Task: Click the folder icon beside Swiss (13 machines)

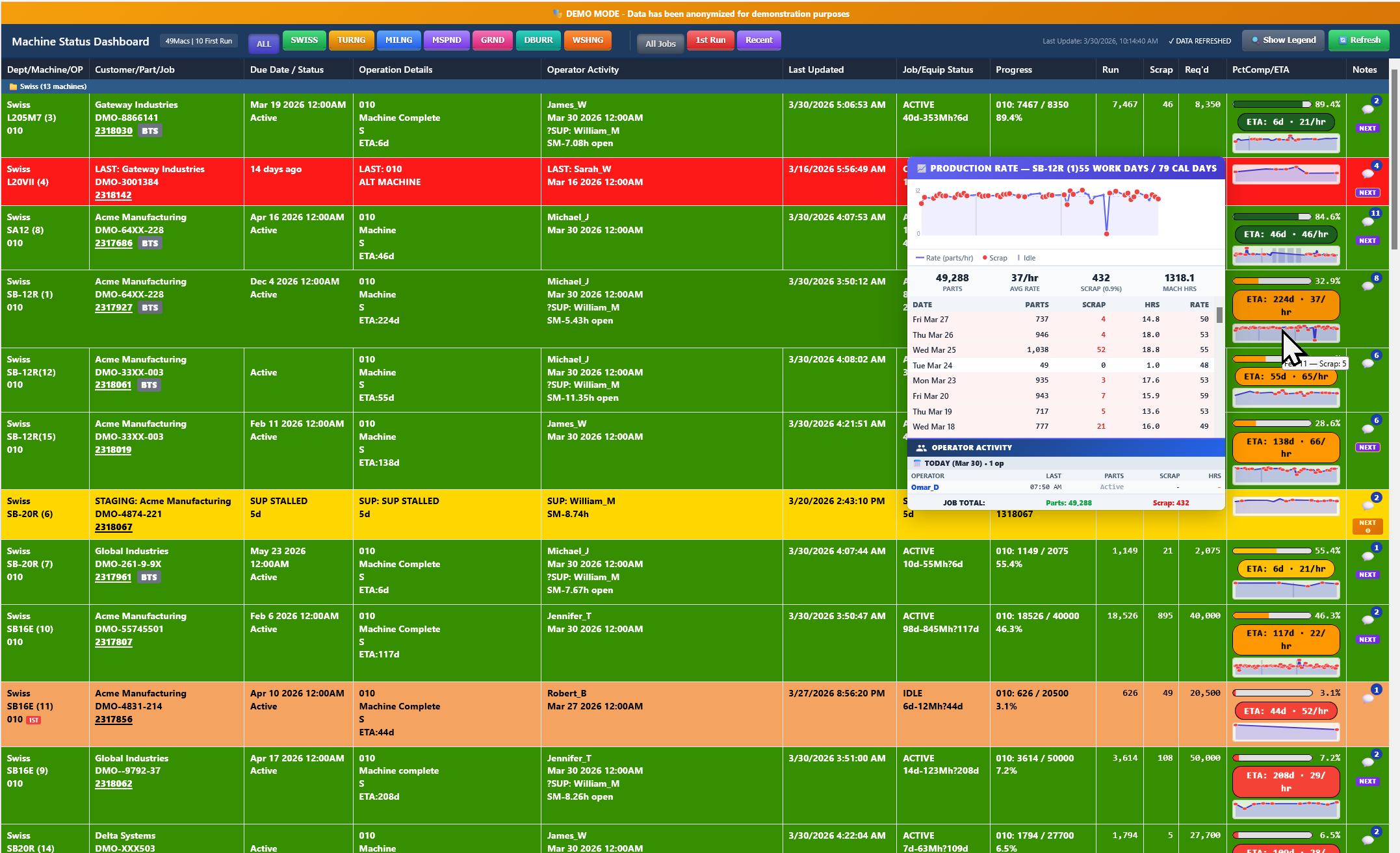Action: [14, 86]
